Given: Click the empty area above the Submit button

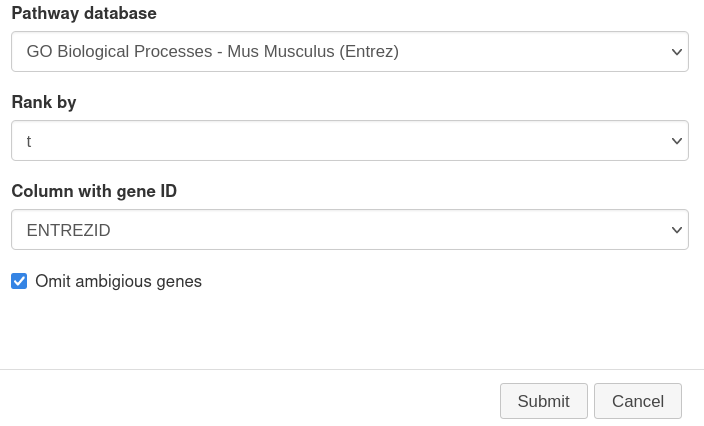Looking at the screenshot, I should 544,332.
